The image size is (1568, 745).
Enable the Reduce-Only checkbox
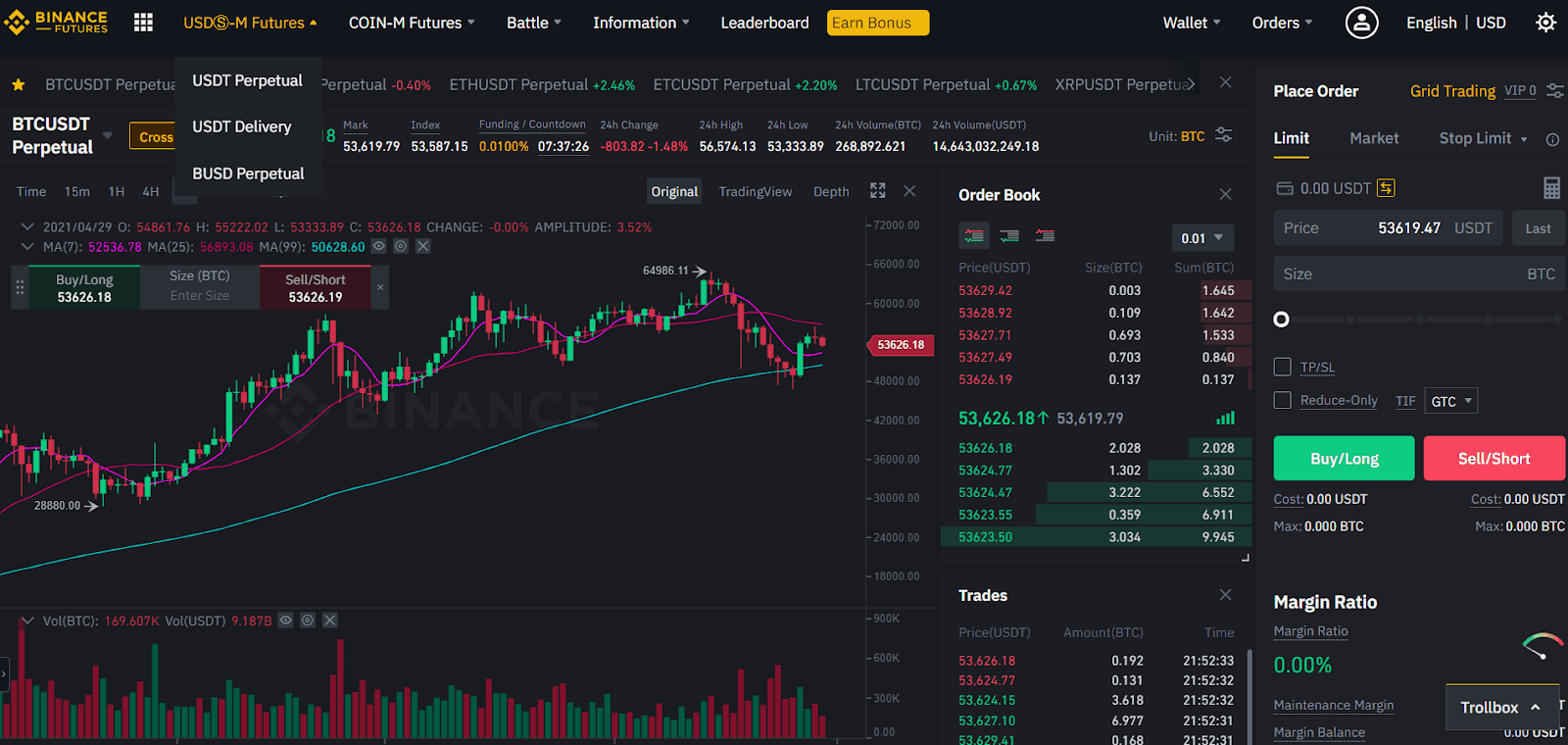click(x=1282, y=400)
